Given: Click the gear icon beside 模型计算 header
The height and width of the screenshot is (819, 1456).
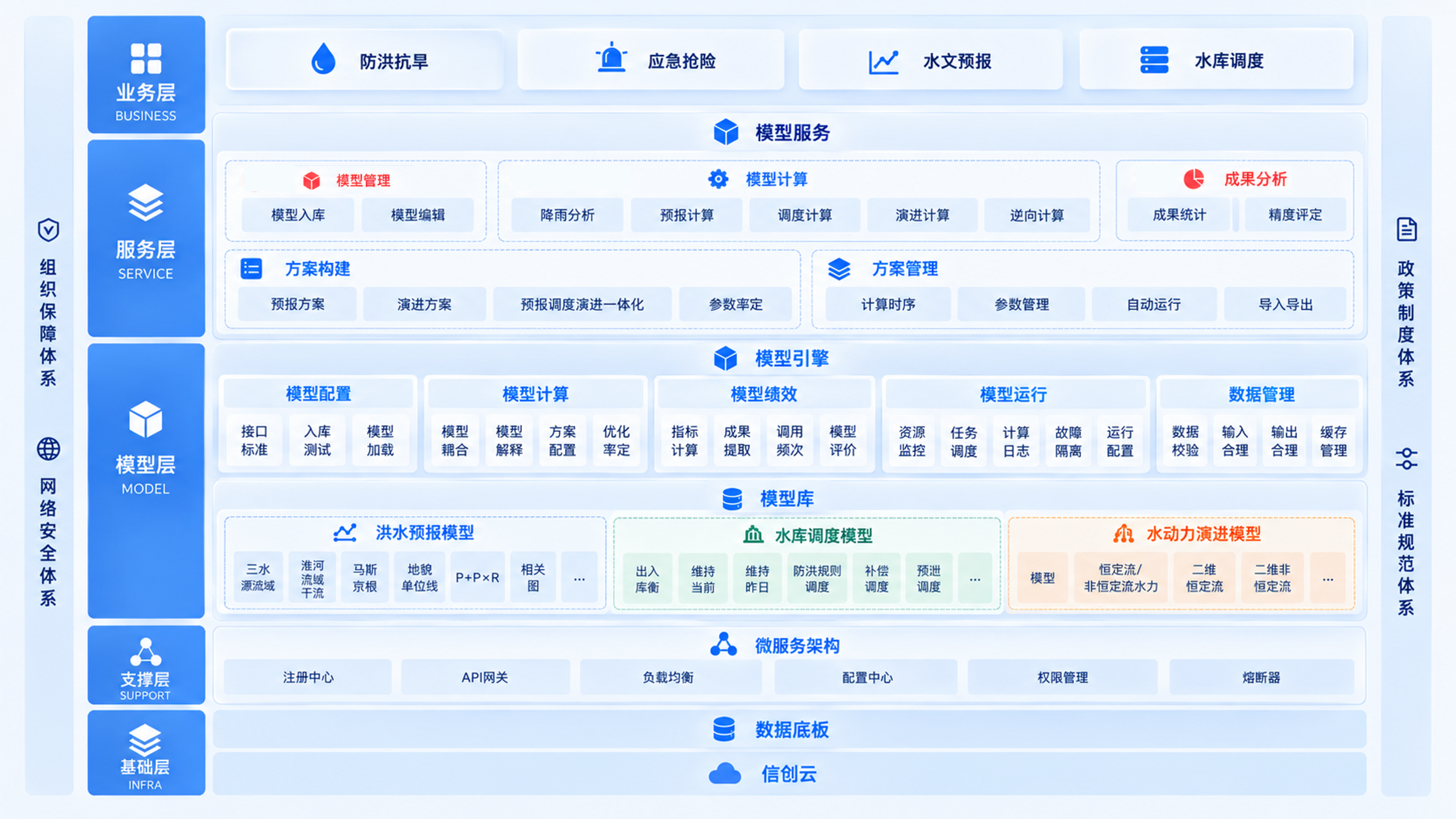Looking at the screenshot, I should coord(718,179).
